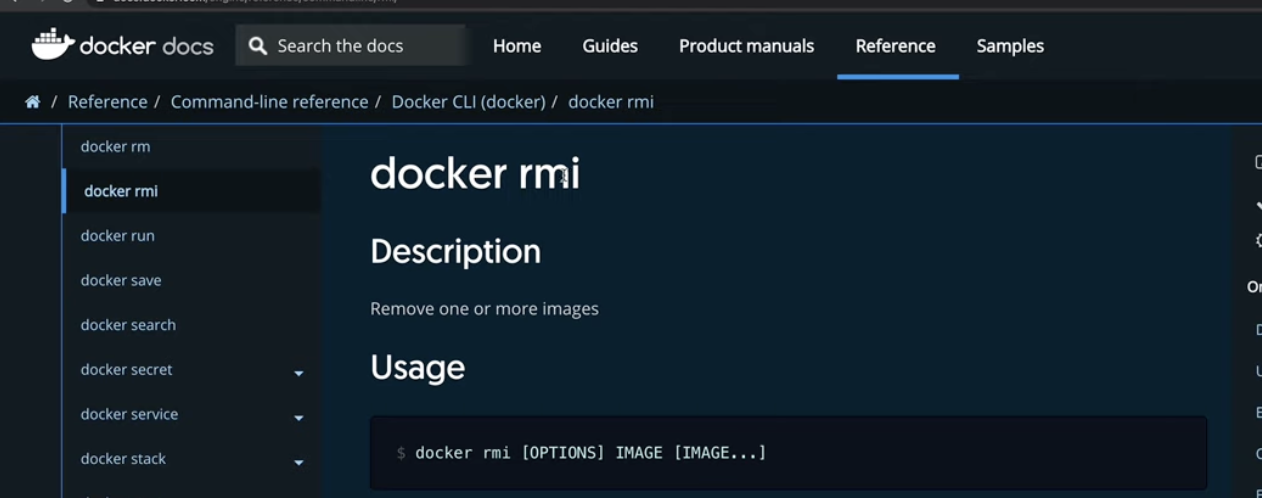Click the search magnifier icon
This screenshot has width=1262, height=498.
[258, 46]
